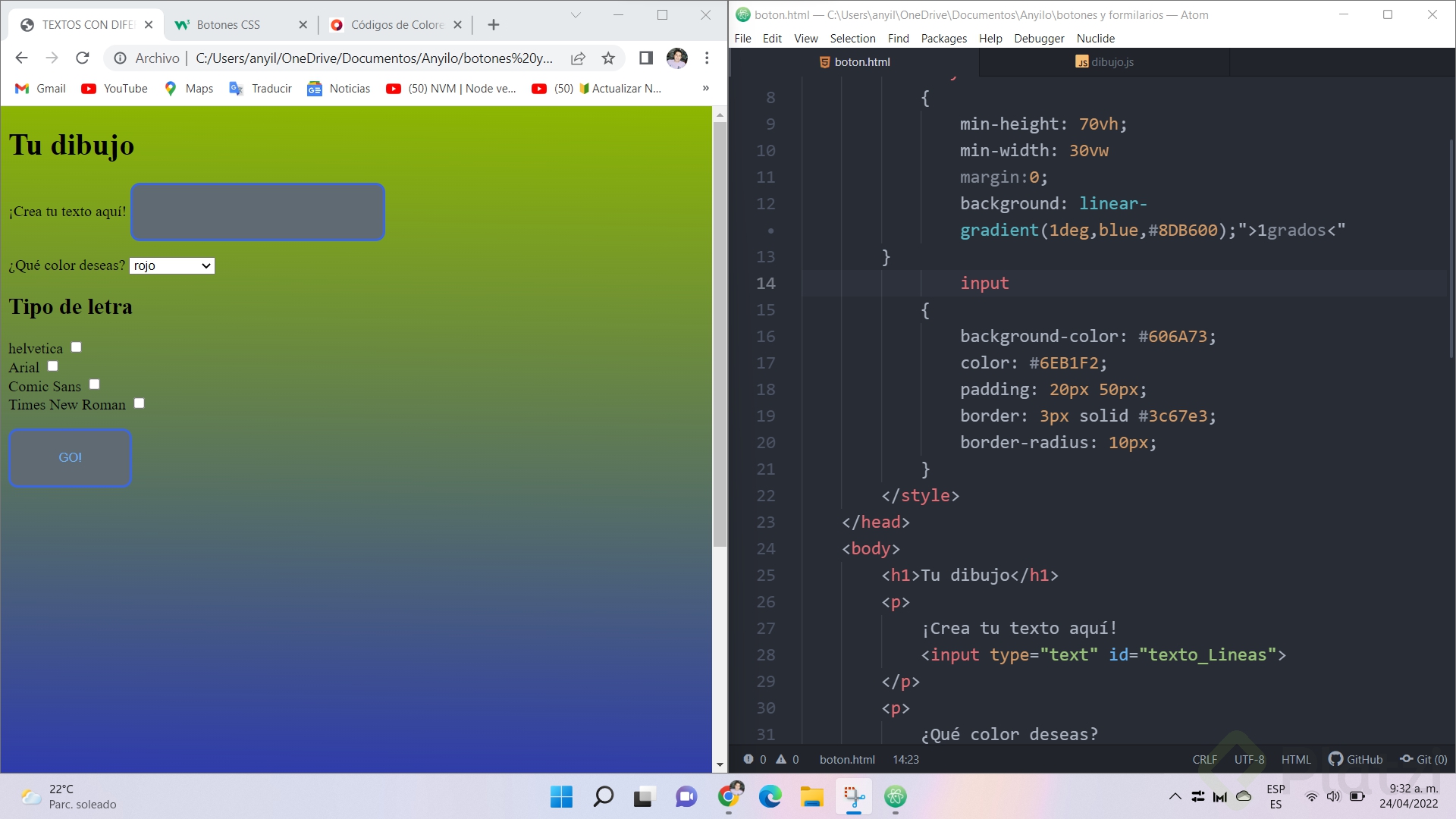Screen dimensions: 1456x819
Task: Open the Chat app on the taskbar
Action: 686,796
